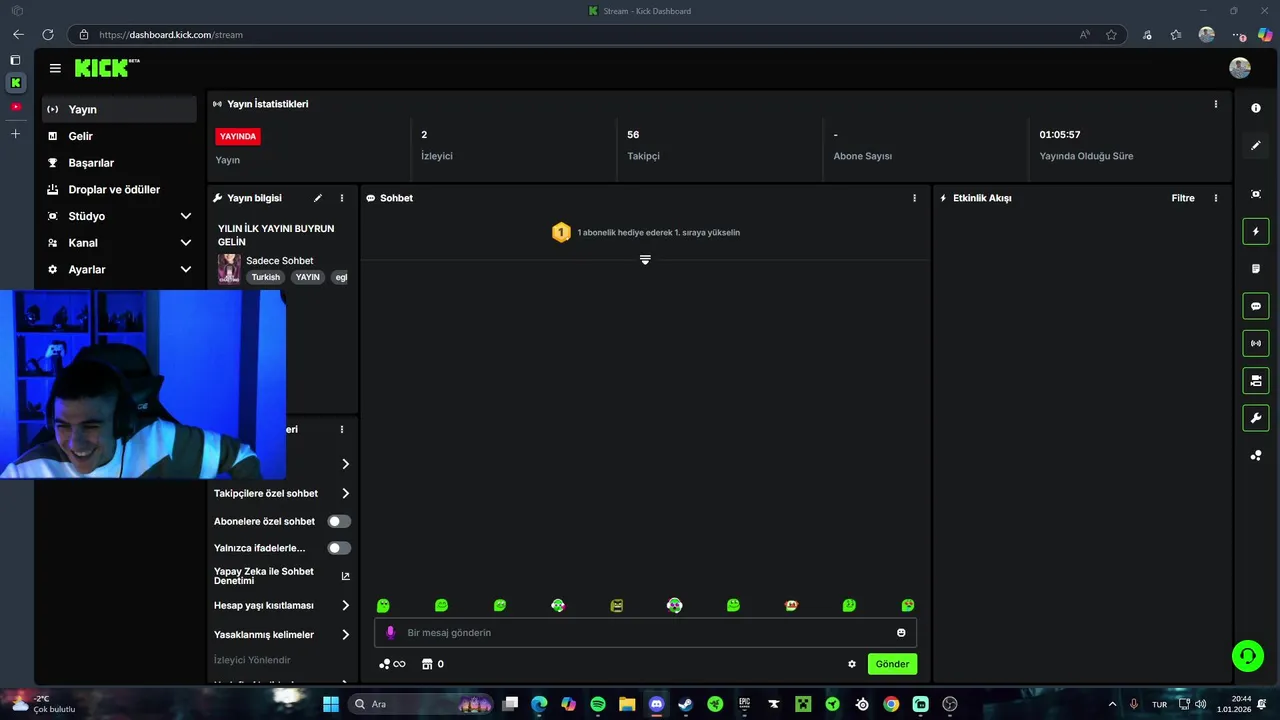The image size is (1280, 720).
Task: Select Başarılar in sidebar
Action: [119, 163]
